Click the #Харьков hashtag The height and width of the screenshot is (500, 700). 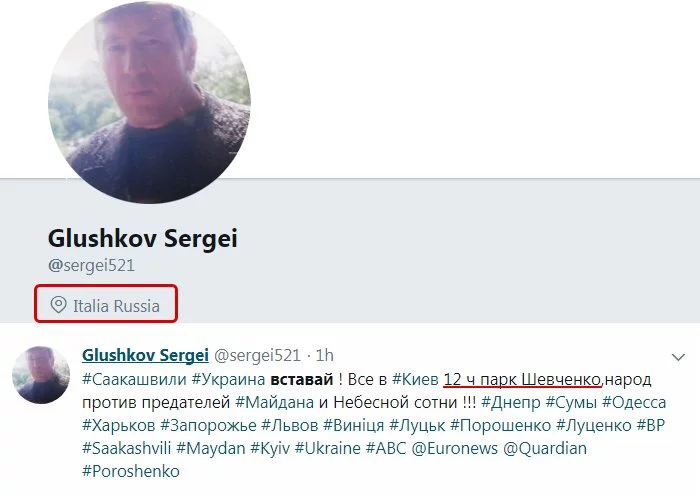click(x=119, y=425)
